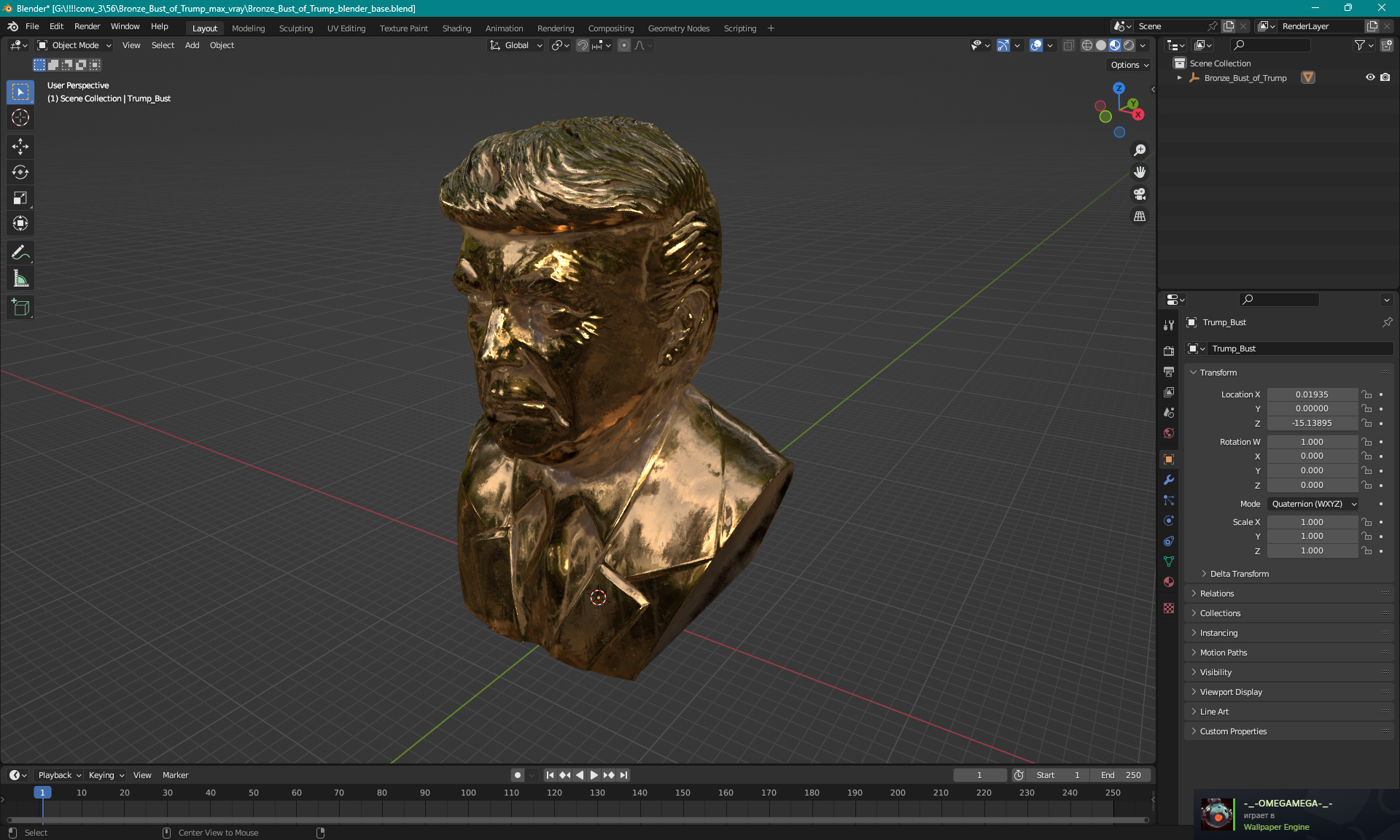Open the Options dropdown in viewport
Screen dimensions: 1400x840
point(1129,65)
